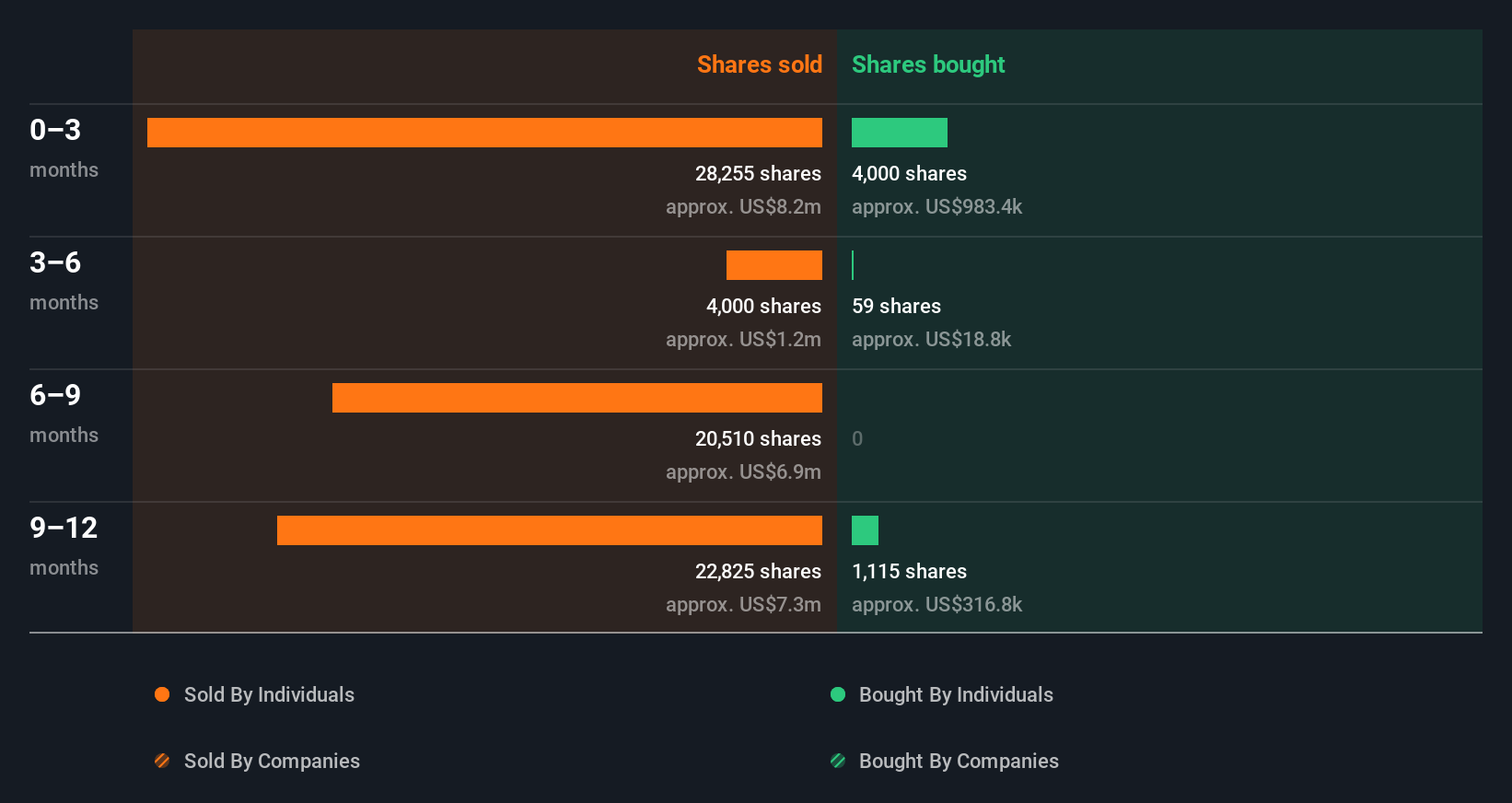
Task: Click the 6–9 months row label
Action: pos(64,413)
